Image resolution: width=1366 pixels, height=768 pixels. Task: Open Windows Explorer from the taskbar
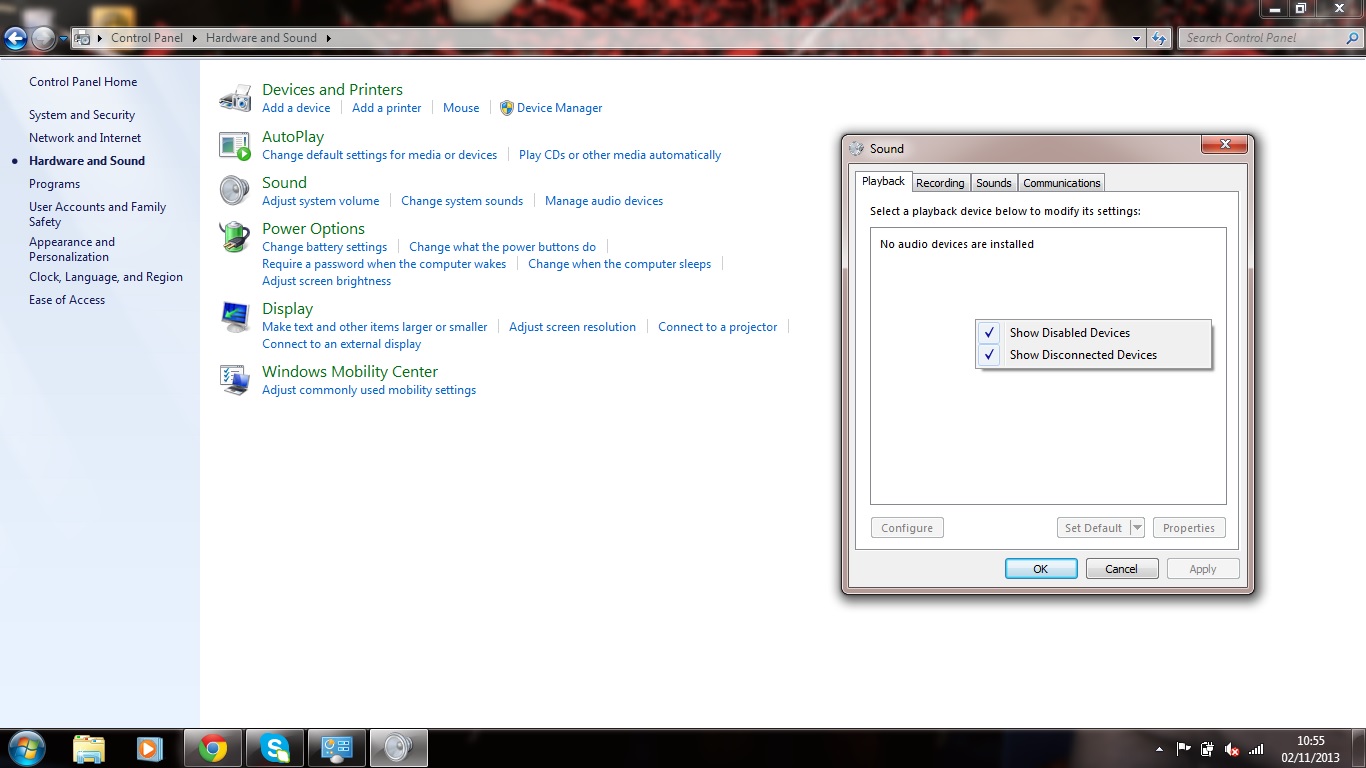[89, 747]
